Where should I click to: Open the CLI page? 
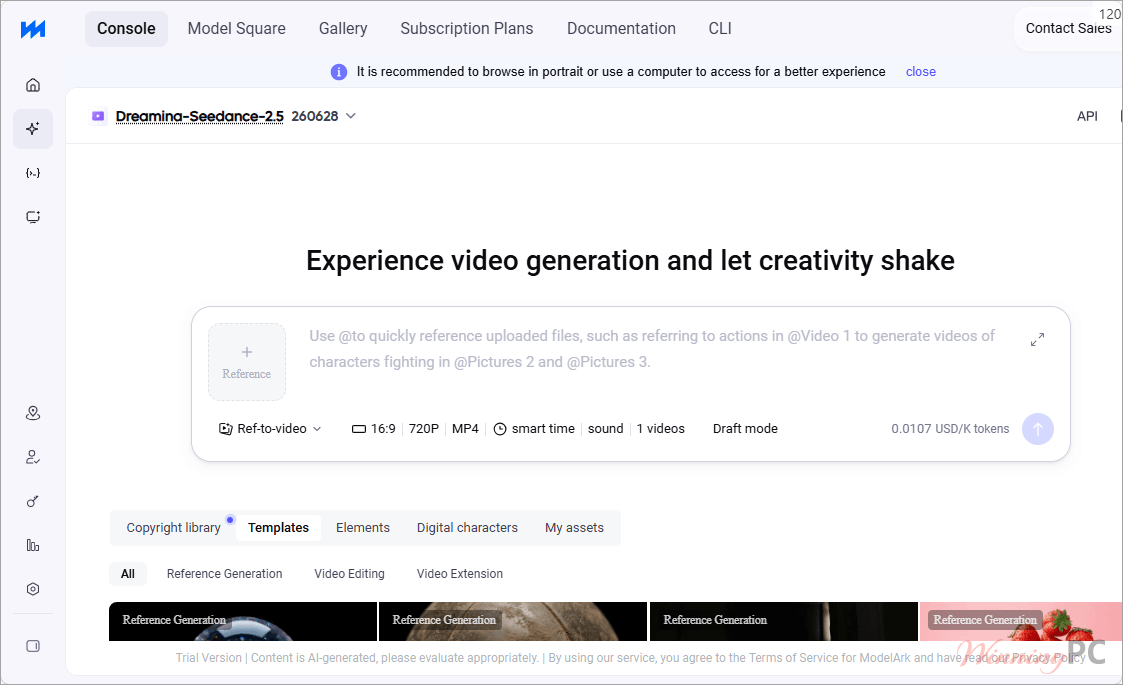[x=720, y=29]
